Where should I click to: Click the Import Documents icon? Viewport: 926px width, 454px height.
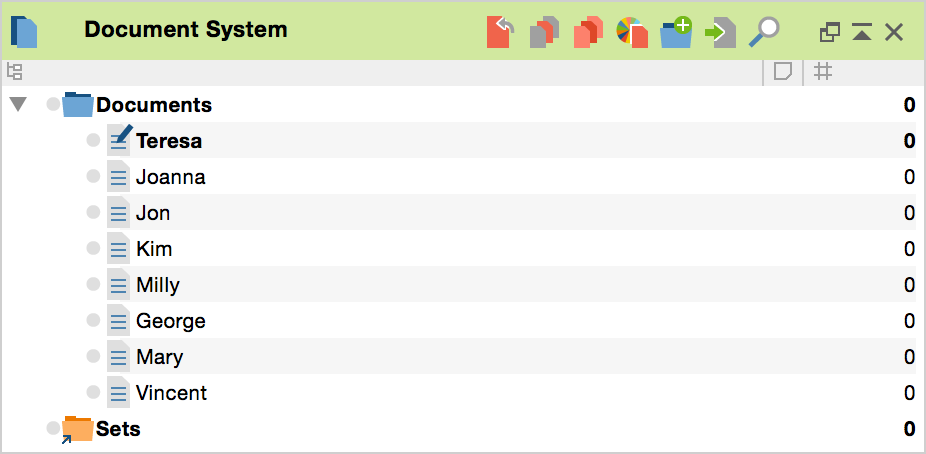(x=720, y=31)
